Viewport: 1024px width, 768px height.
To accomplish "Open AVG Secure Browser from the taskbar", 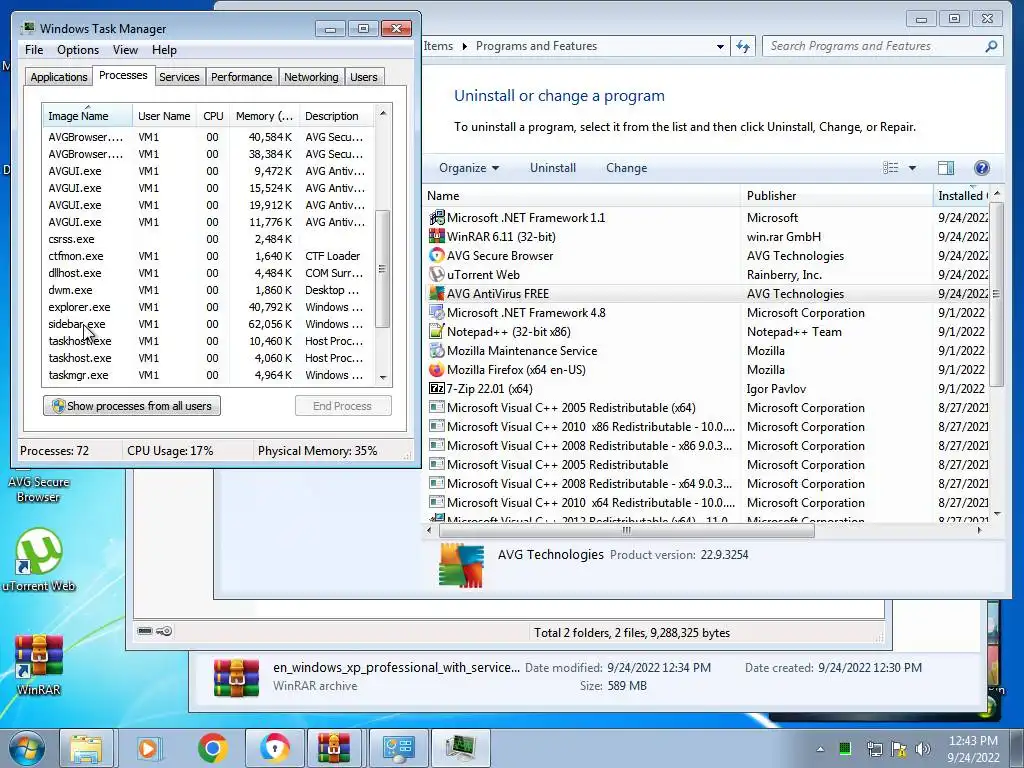I will (x=274, y=748).
